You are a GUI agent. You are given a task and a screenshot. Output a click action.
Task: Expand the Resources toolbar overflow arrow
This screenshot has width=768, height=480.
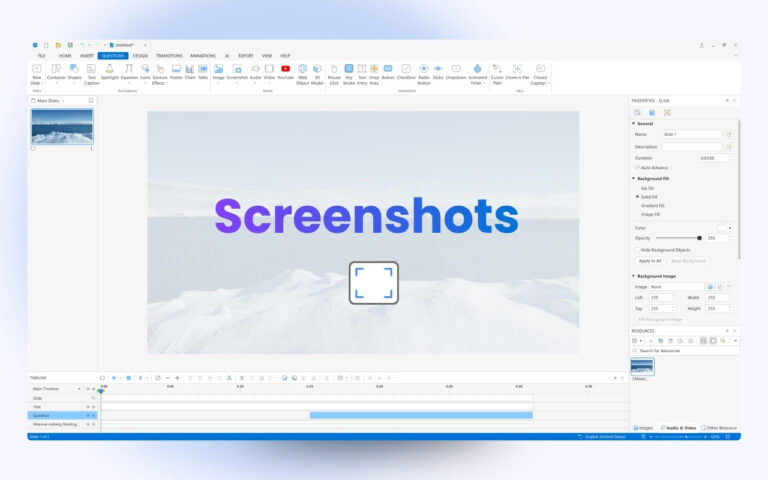(735, 341)
